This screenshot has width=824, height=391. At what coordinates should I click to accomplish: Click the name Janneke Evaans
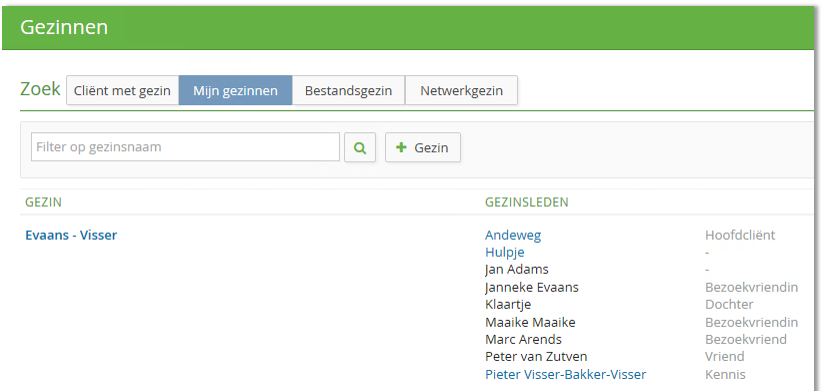[532, 287]
